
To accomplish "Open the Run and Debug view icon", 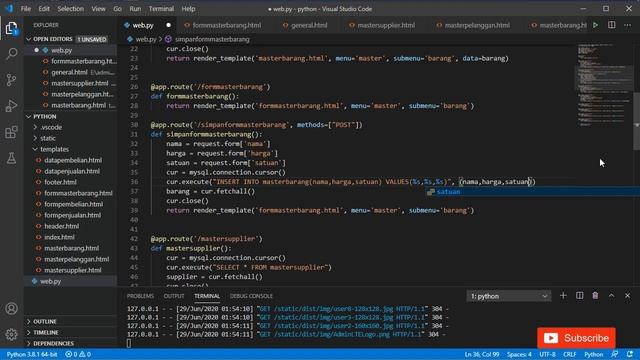I will pyautogui.click(x=11, y=106).
